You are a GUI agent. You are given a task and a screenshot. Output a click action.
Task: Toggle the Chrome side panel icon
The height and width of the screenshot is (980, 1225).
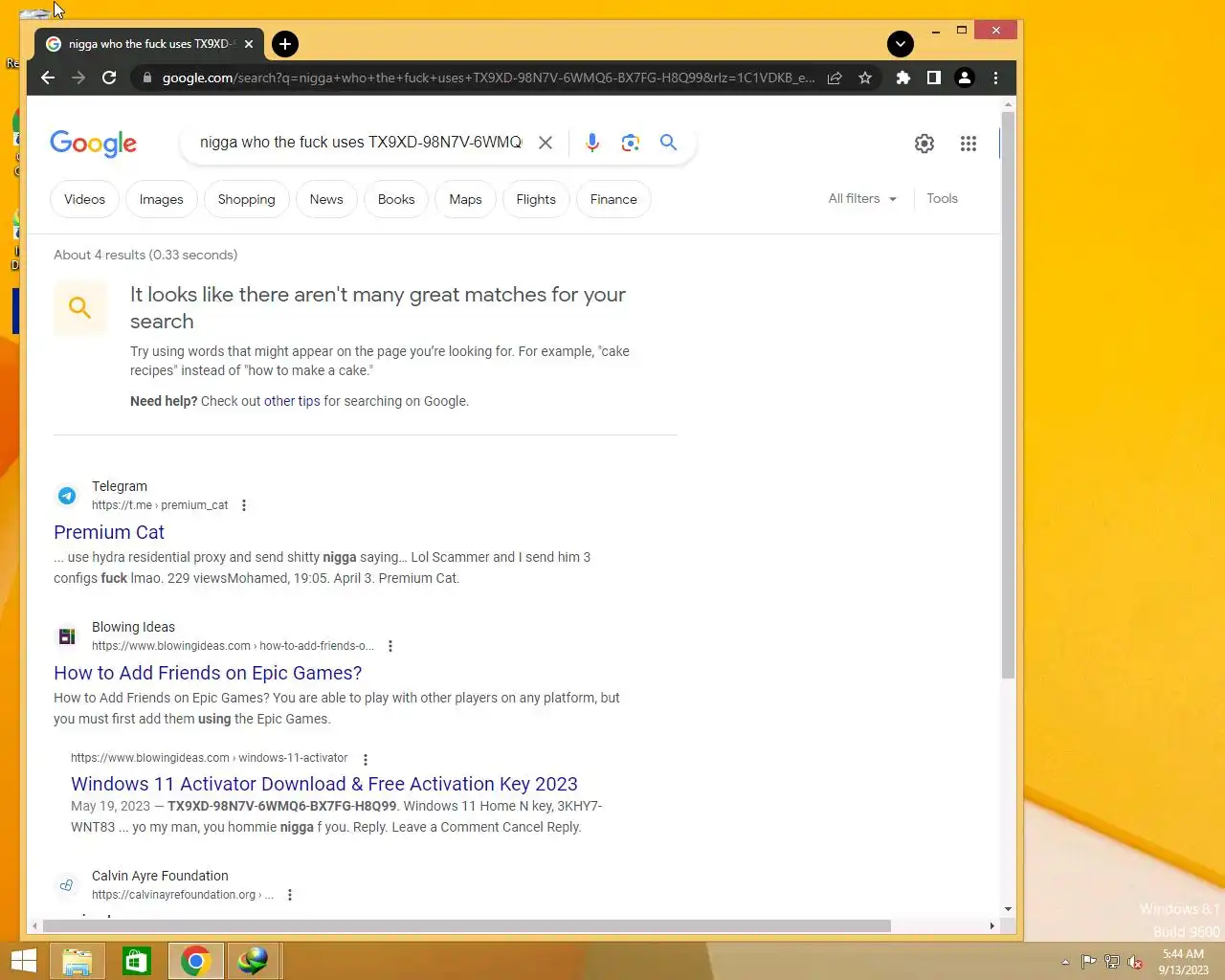click(933, 78)
